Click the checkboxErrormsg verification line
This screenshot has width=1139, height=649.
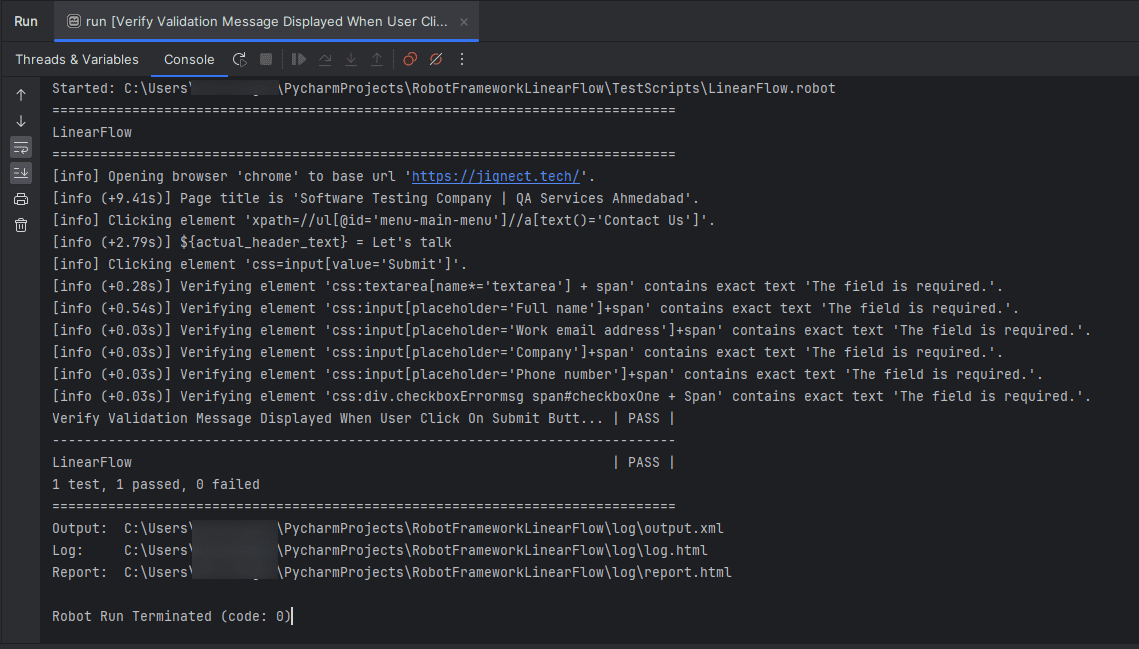[x=572, y=397]
